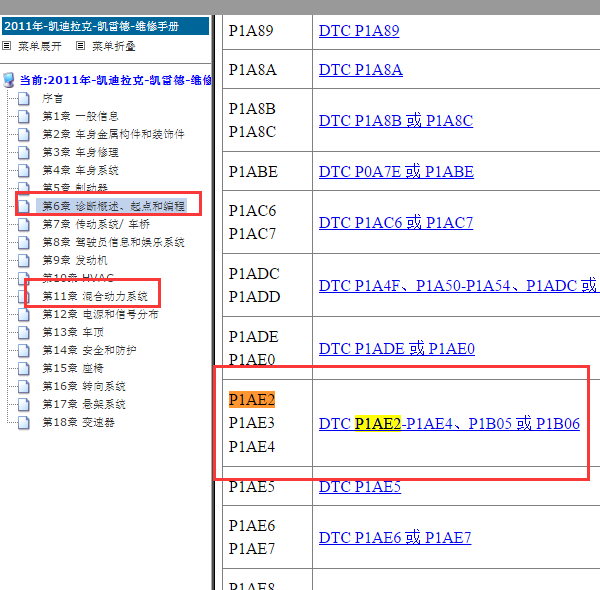Image resolution: width=600 pixels, height=590 pixels.
Task: Open 第4章 车身系统 chapter
Action: tap(80, 170)
